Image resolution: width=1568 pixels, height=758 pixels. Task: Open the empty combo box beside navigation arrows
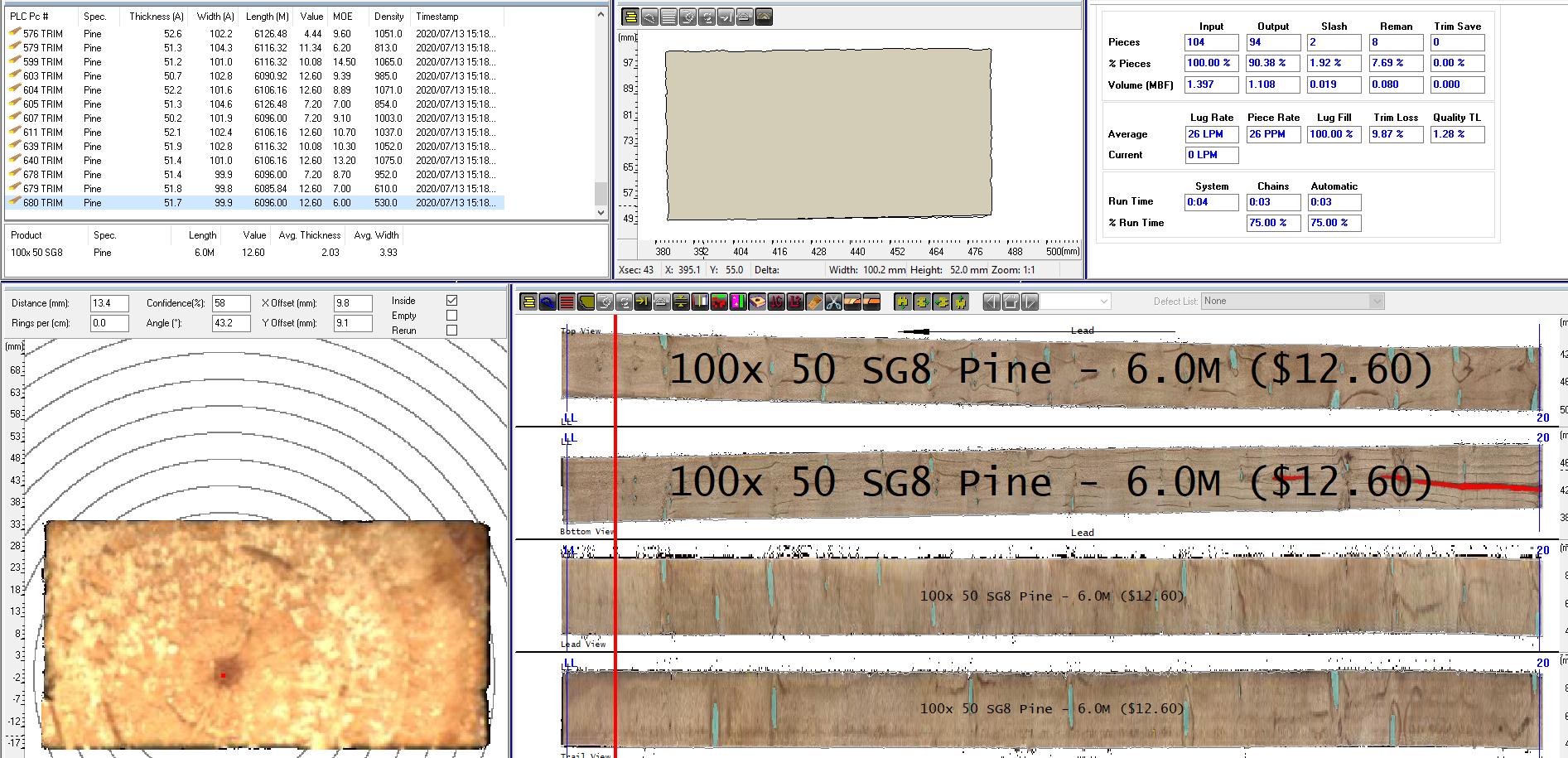pyautogui.click(x=1075, y=302)
